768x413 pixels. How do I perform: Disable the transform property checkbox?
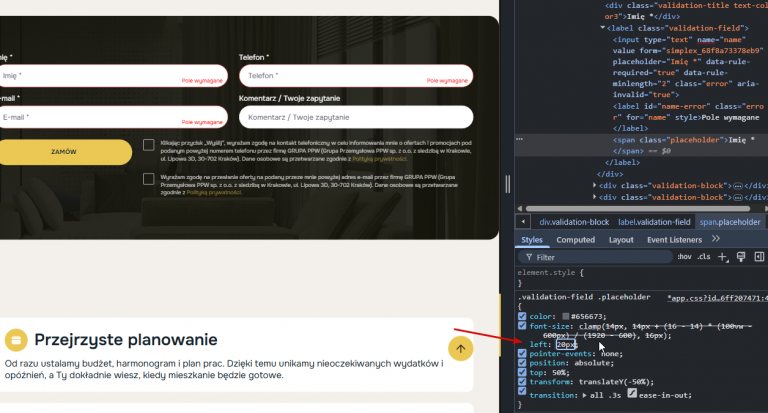point(522,382)
